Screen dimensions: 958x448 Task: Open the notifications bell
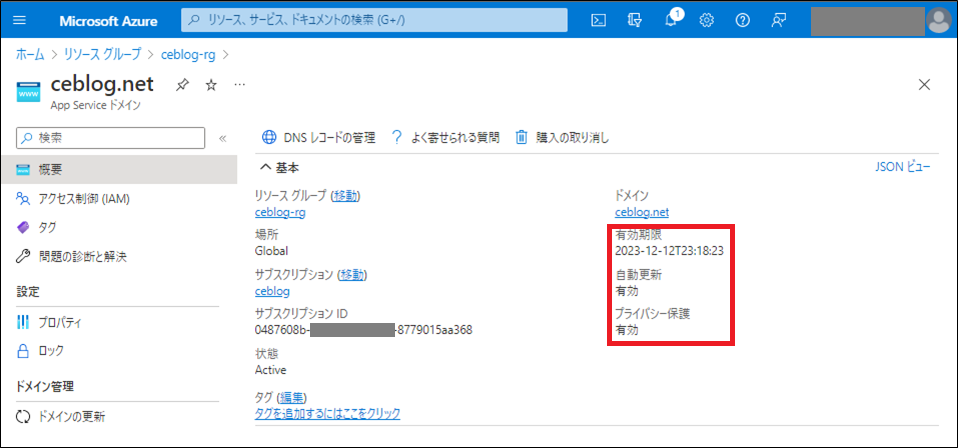tap(671, 20)
